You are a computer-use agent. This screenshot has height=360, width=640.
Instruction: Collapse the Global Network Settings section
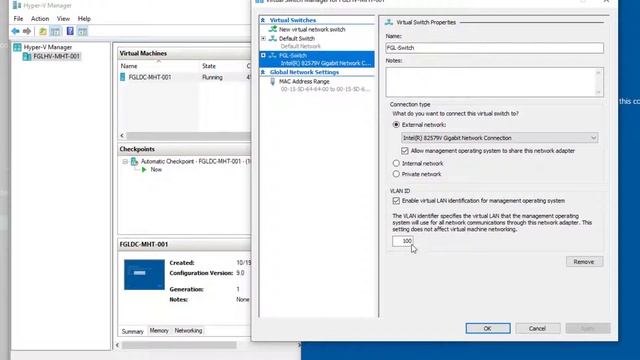pyautogui.click(x=263, y=72)
